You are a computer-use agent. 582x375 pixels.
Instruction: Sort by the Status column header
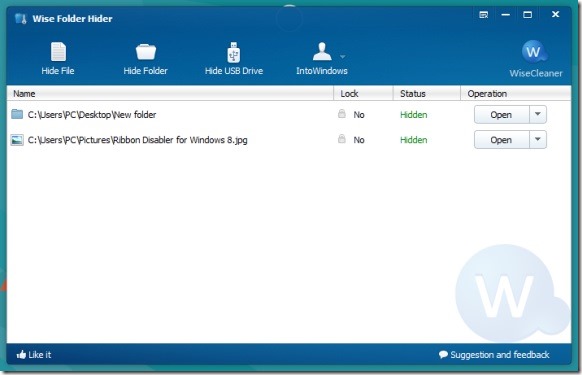coord(427,94)
